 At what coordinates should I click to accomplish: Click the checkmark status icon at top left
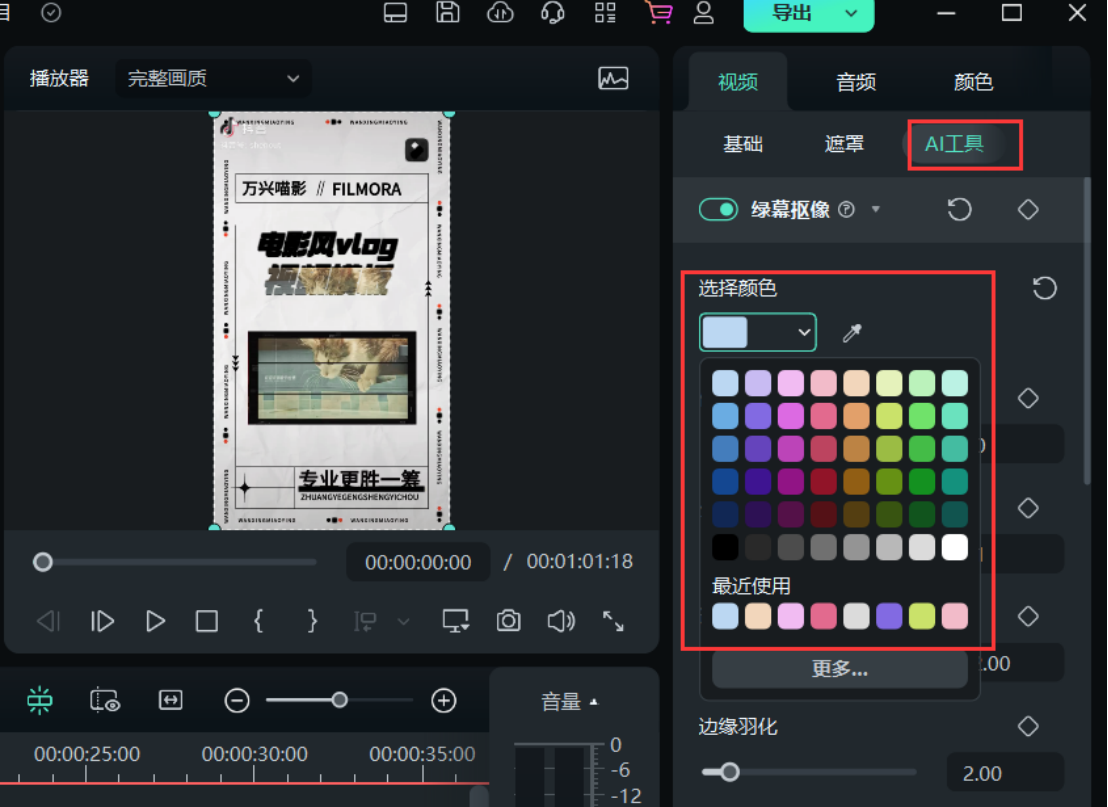51,12
